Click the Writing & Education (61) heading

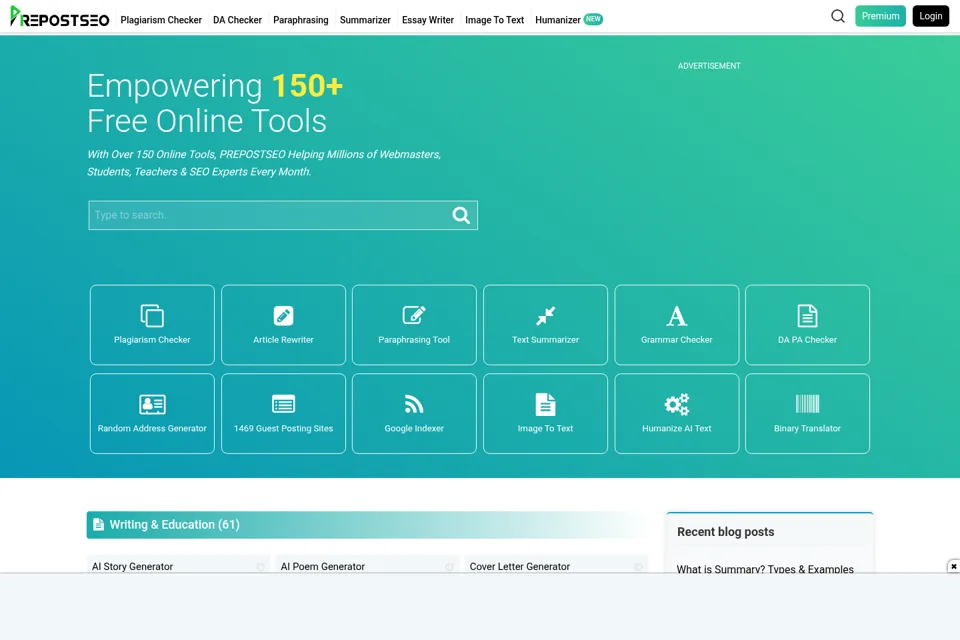(174, 524)
